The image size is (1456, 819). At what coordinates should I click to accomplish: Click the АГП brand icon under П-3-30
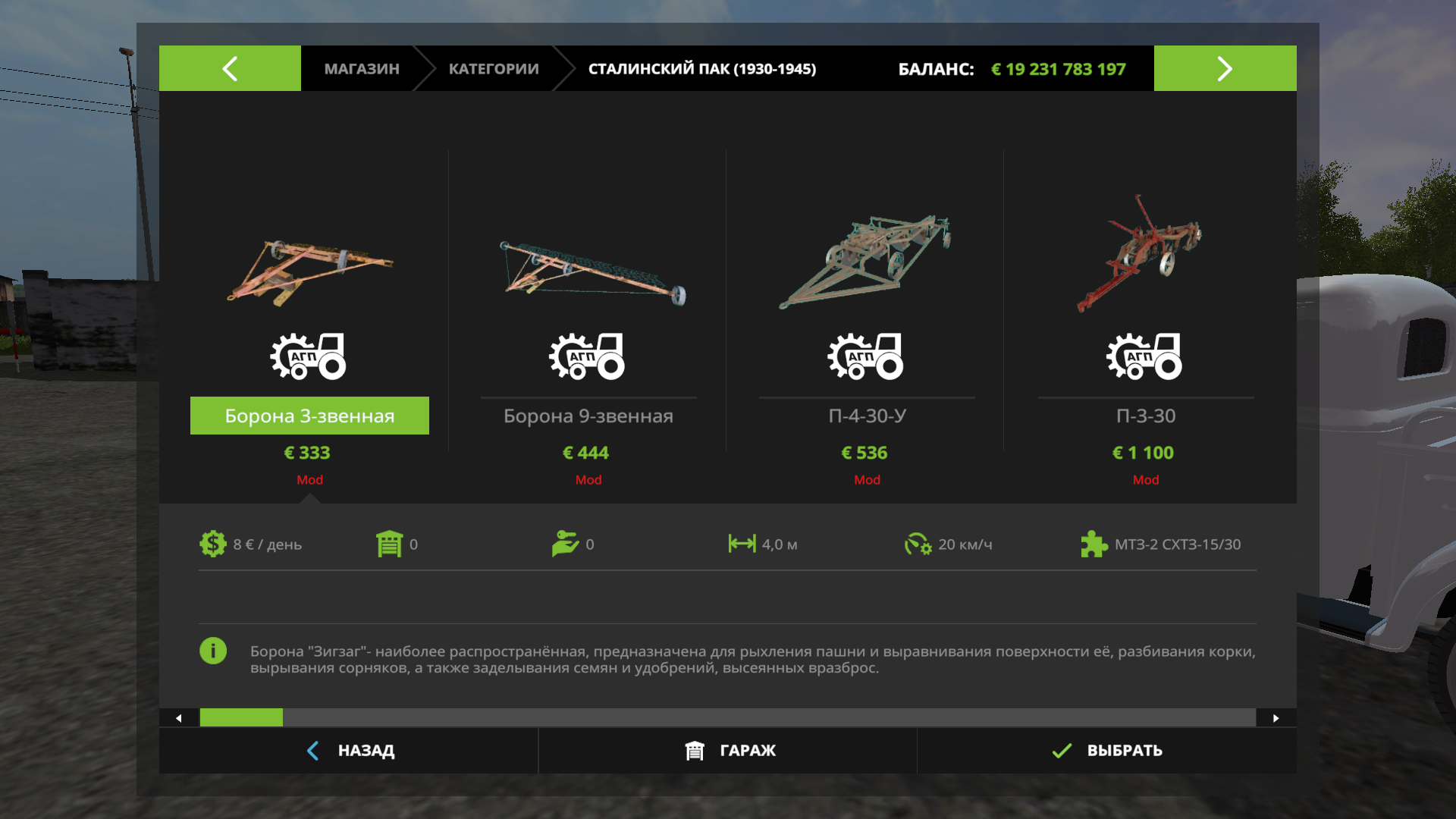pyautogui.click(x=1144, y=356)
